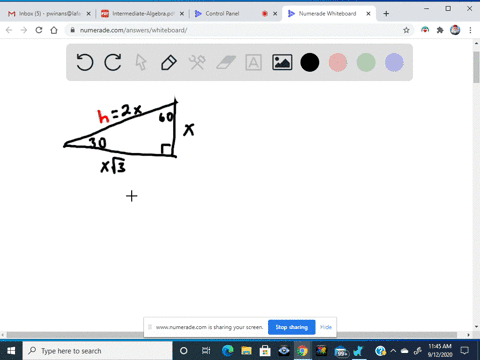Screen dimensions: 480x360
Task: Go to the browser home page
Action: click(x=54, y=30)
